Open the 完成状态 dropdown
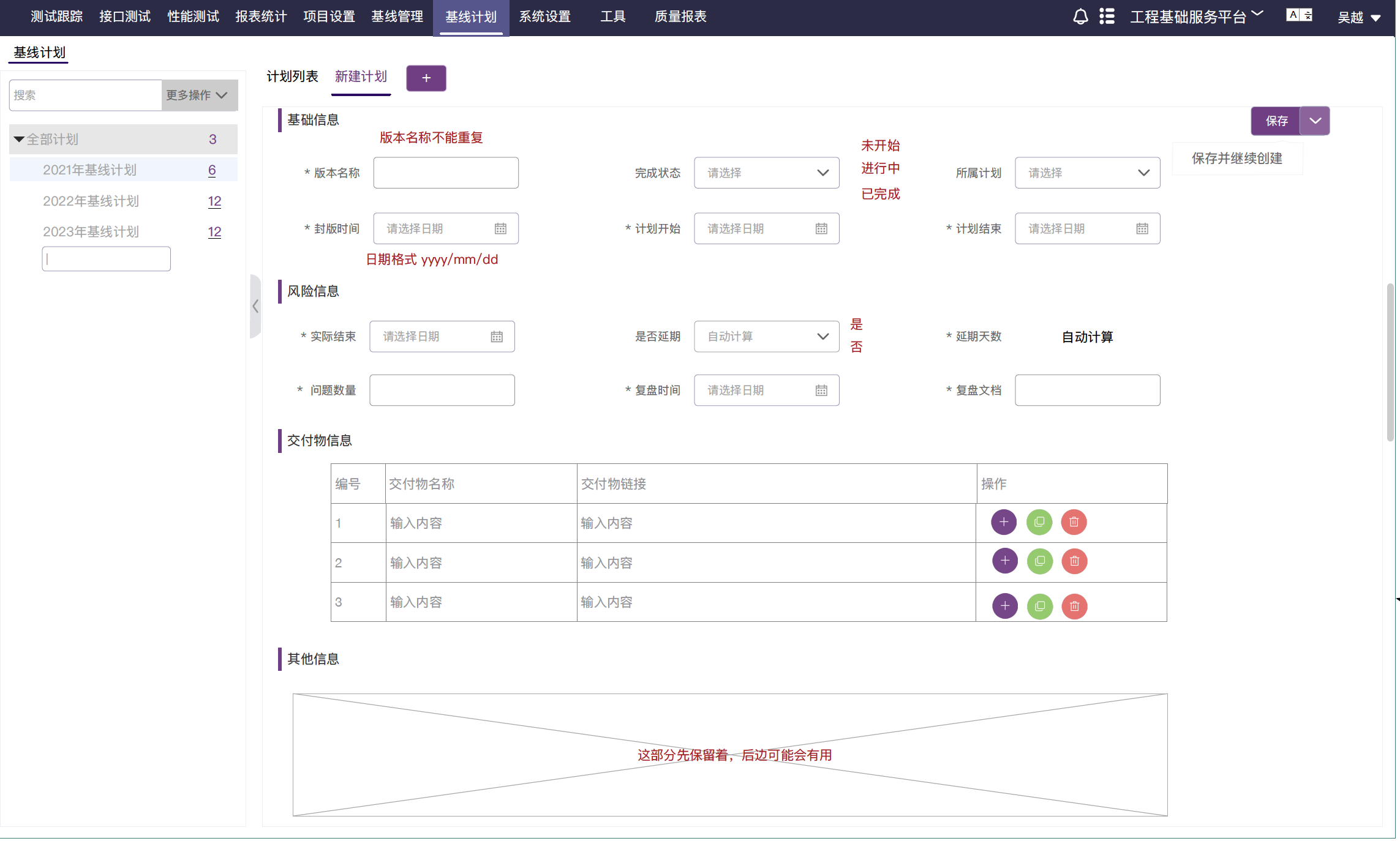Screen dimensions: 1400x841 tap(766, 173)
